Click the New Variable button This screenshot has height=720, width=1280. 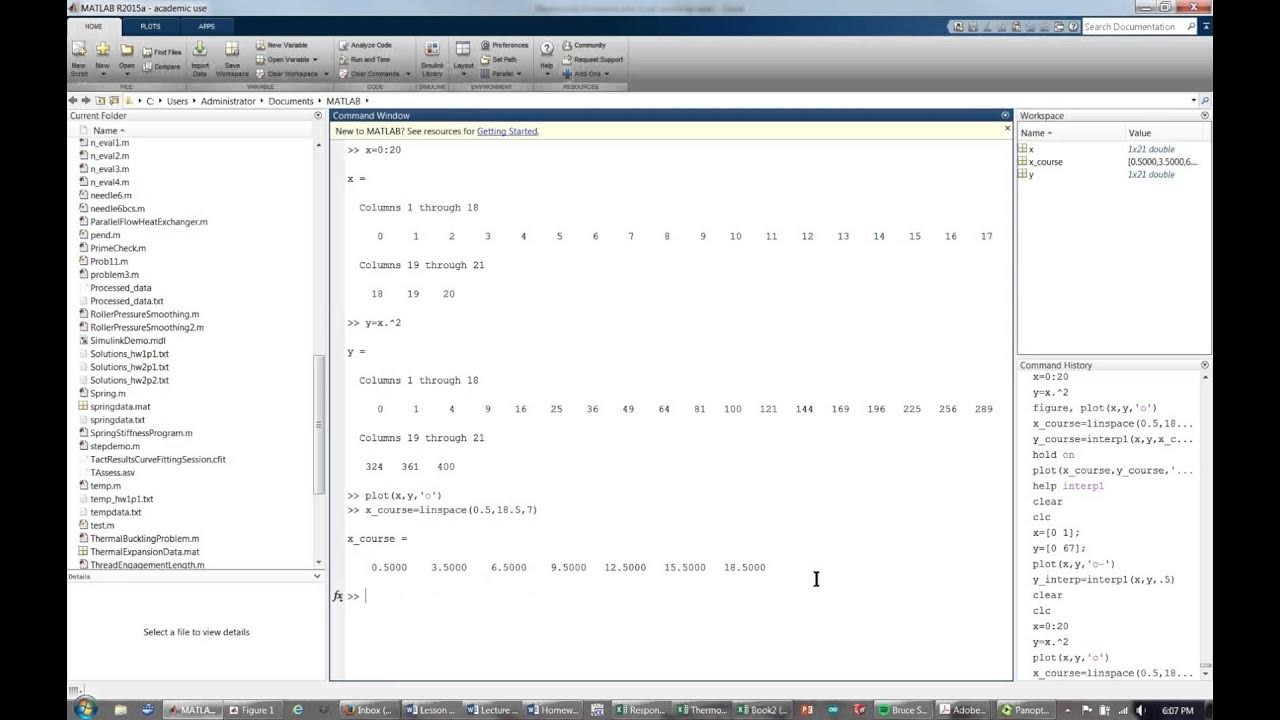coord(281,45)
